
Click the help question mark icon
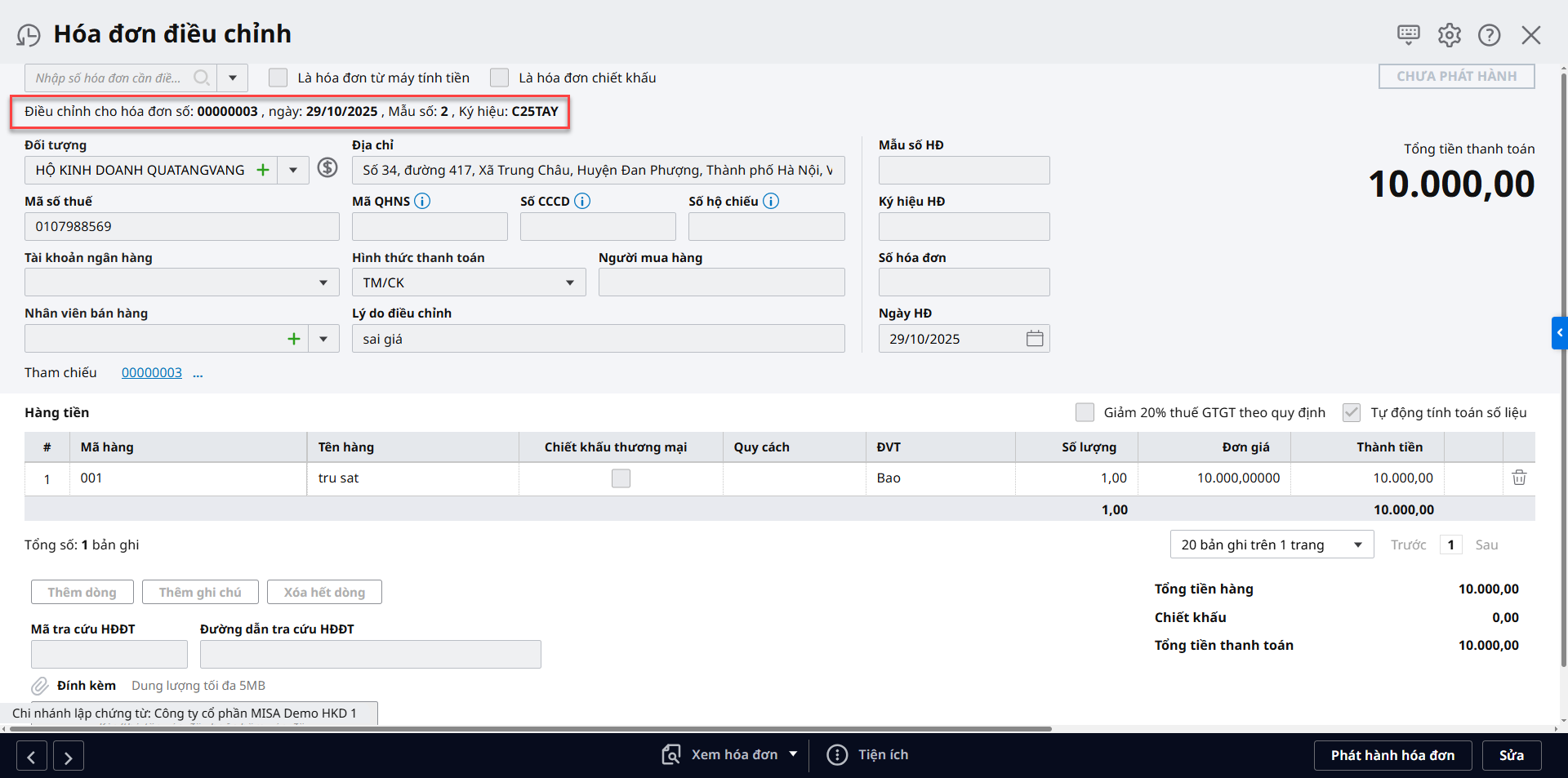[1489, 35]
